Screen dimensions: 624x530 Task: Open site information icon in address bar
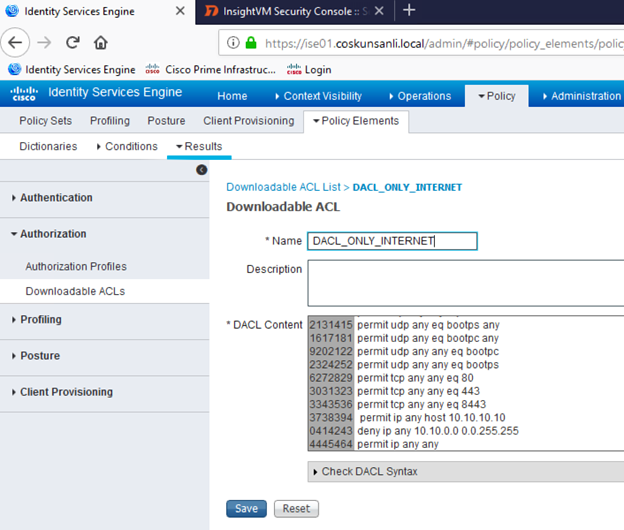(233, 42)
